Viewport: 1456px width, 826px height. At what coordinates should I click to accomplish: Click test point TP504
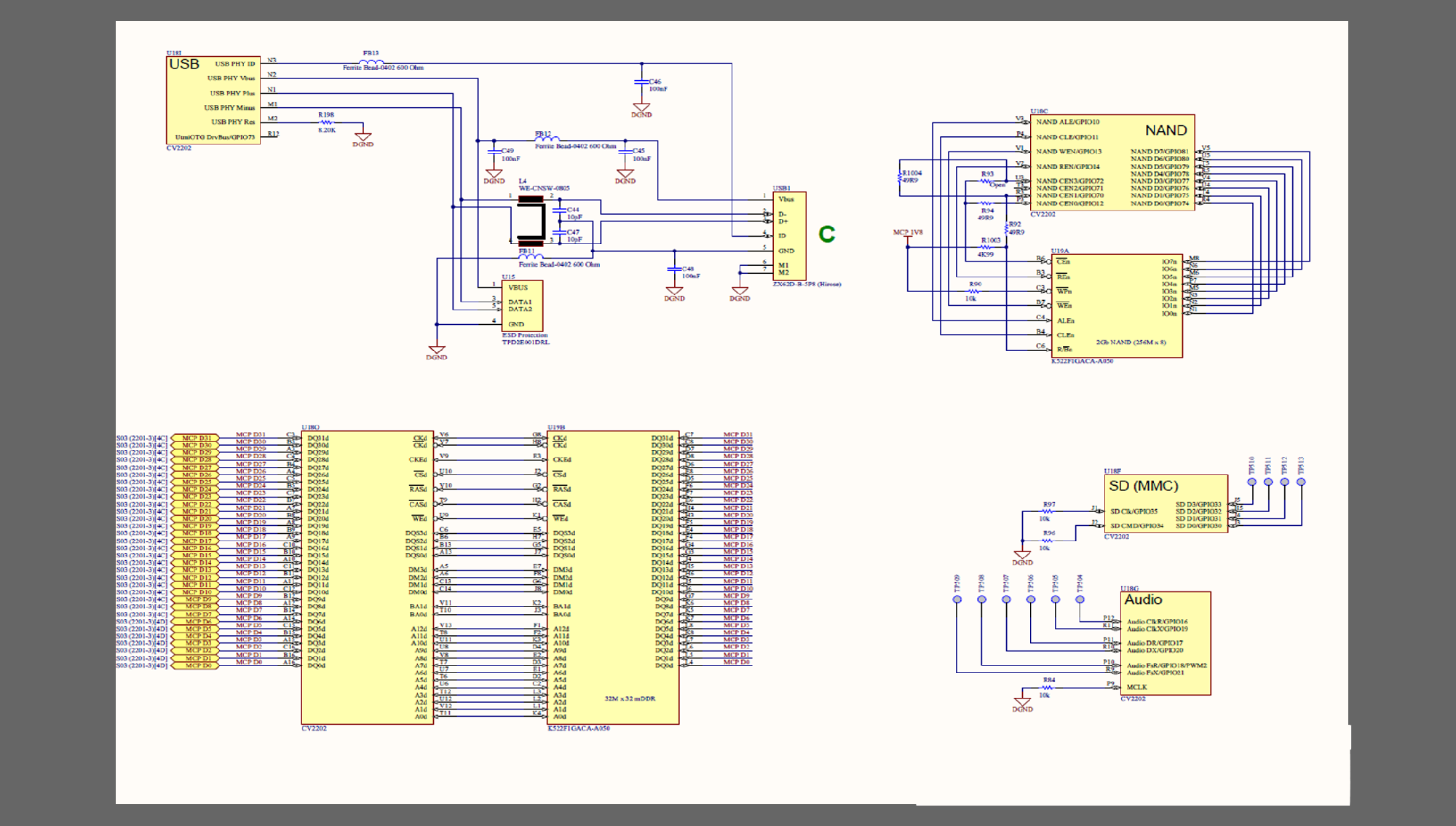(x=1080, y=599)
